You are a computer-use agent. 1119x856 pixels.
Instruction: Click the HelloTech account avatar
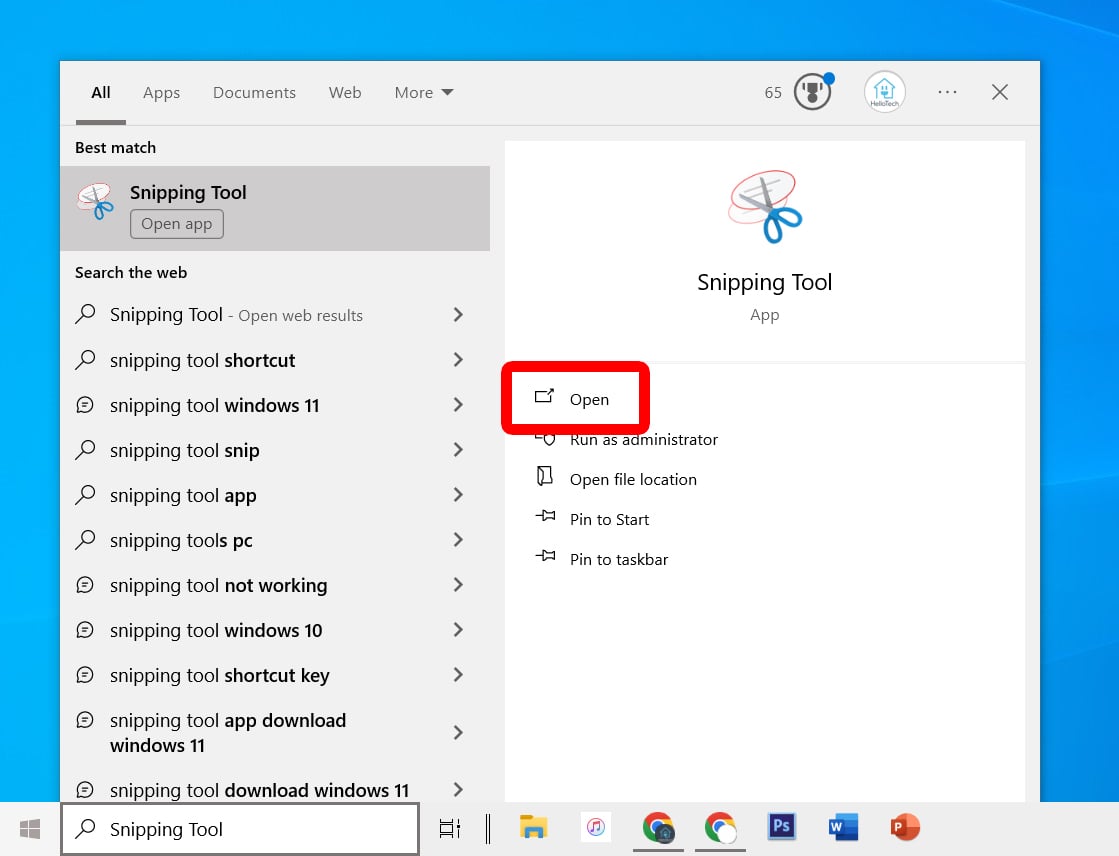click(x=884, y=91)
